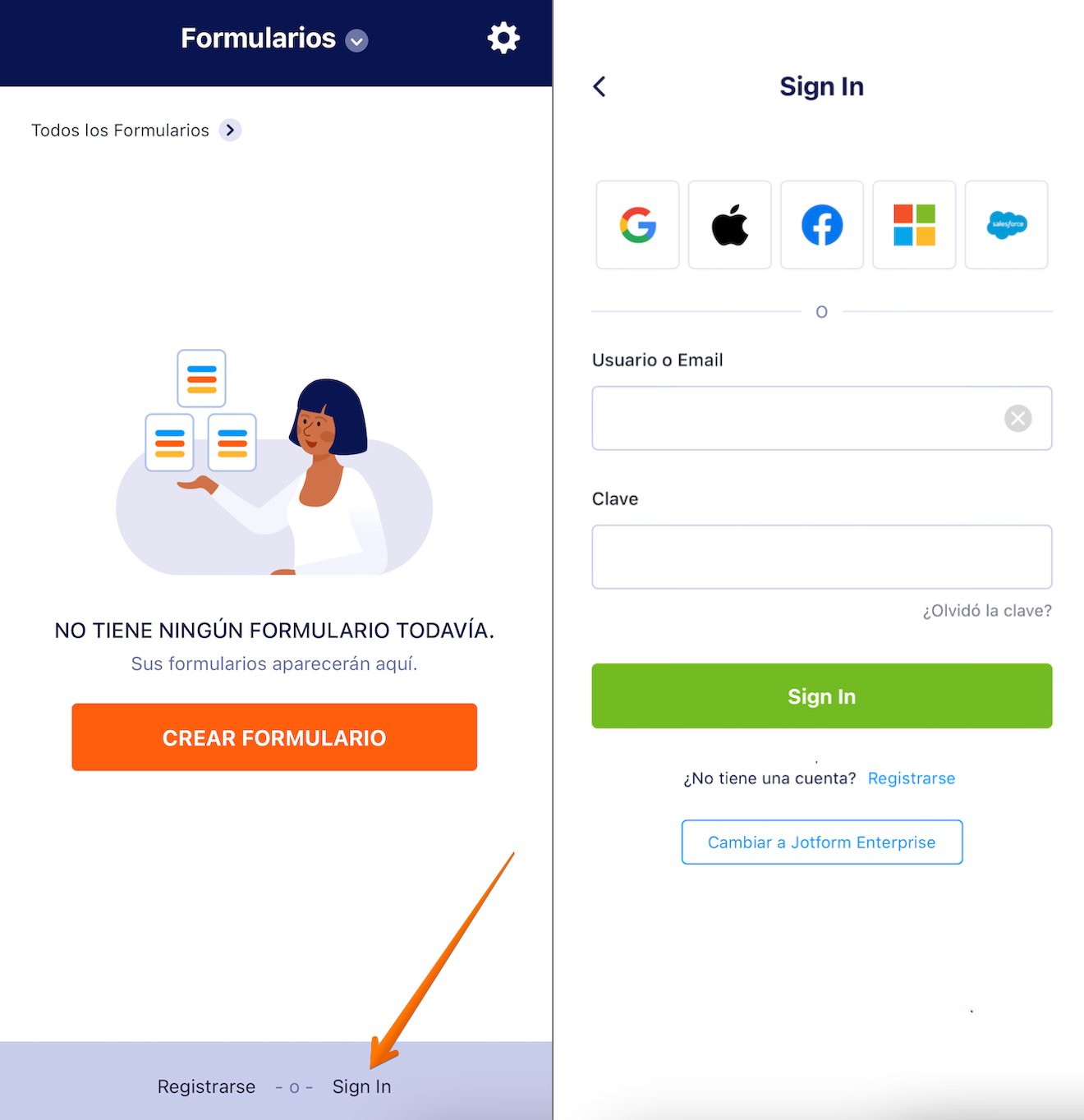Image resolution: width=1084 pixels, height=1120 pixels.
Task: Open settings with the gear icon
Action: (503, 38)
